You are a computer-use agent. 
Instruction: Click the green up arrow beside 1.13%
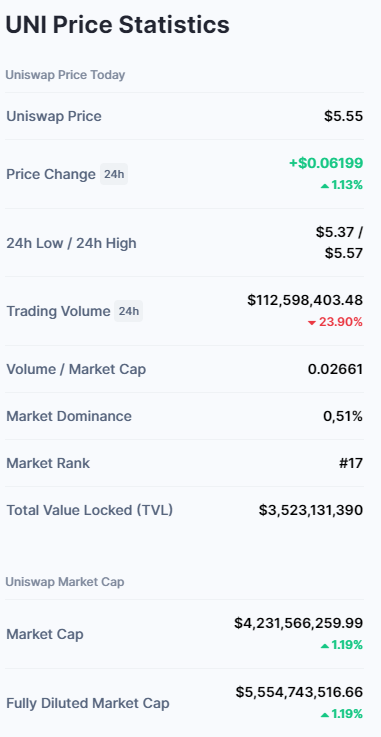(x=325, y=186)
